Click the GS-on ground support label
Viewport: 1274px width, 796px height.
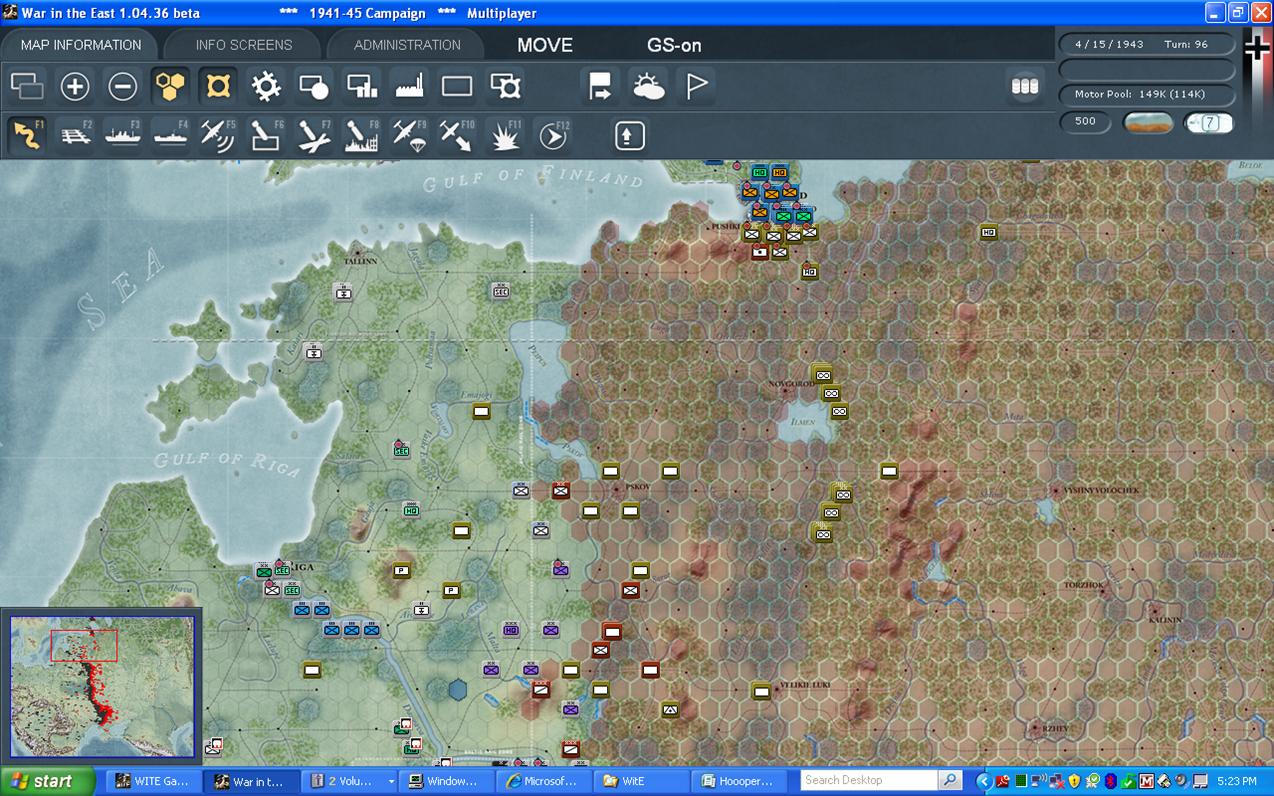(674, 45)
